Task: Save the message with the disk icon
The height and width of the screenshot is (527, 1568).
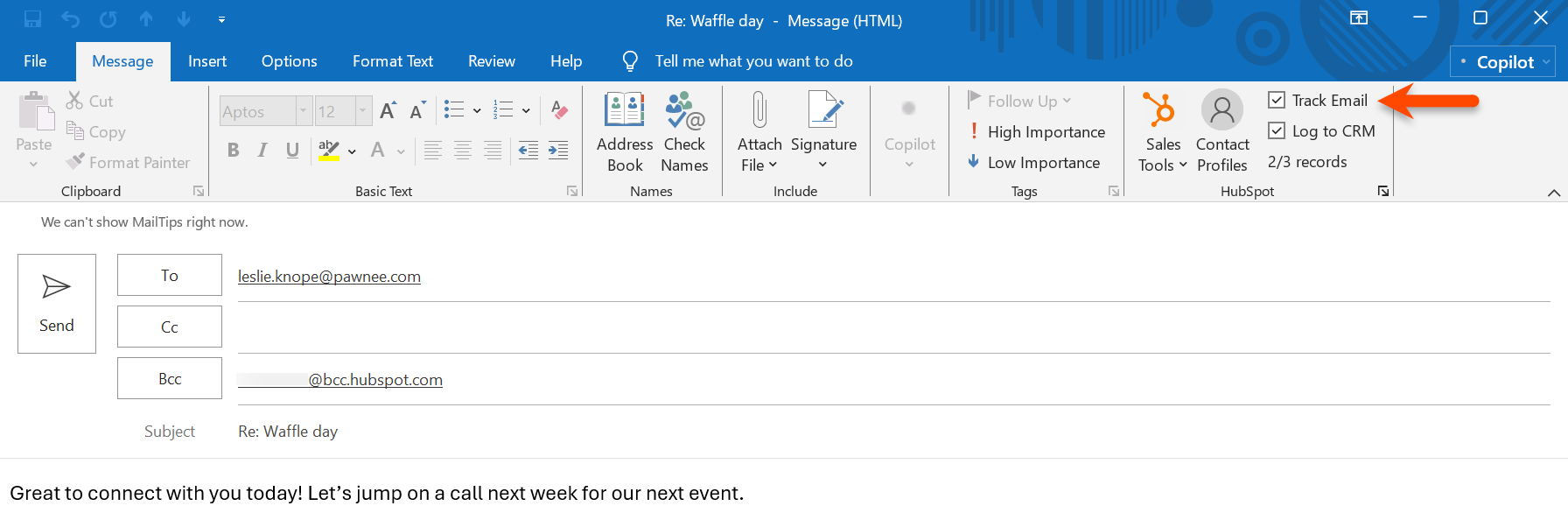Action: [x=32, y=19]
